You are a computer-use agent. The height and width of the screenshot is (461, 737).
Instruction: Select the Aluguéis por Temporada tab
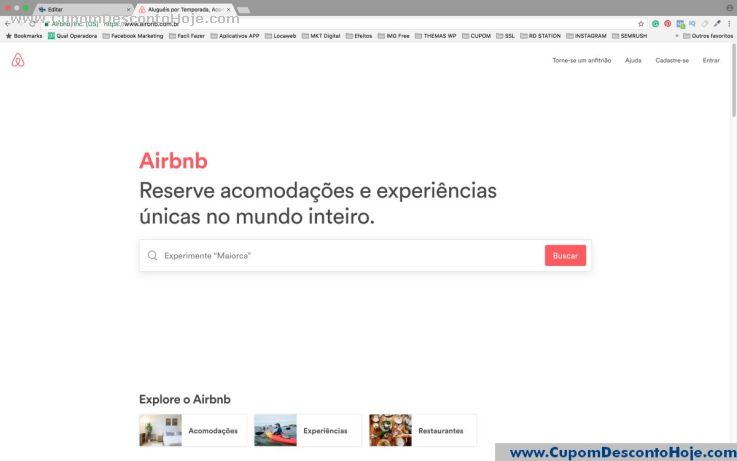[x=184, y=9]
